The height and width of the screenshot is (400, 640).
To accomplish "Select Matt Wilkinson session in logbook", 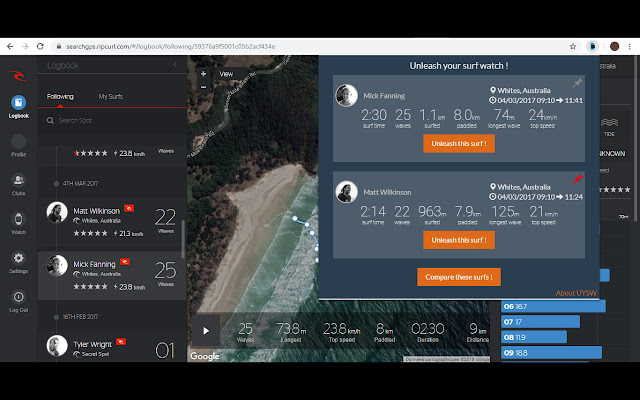I will tap(110, 222).
